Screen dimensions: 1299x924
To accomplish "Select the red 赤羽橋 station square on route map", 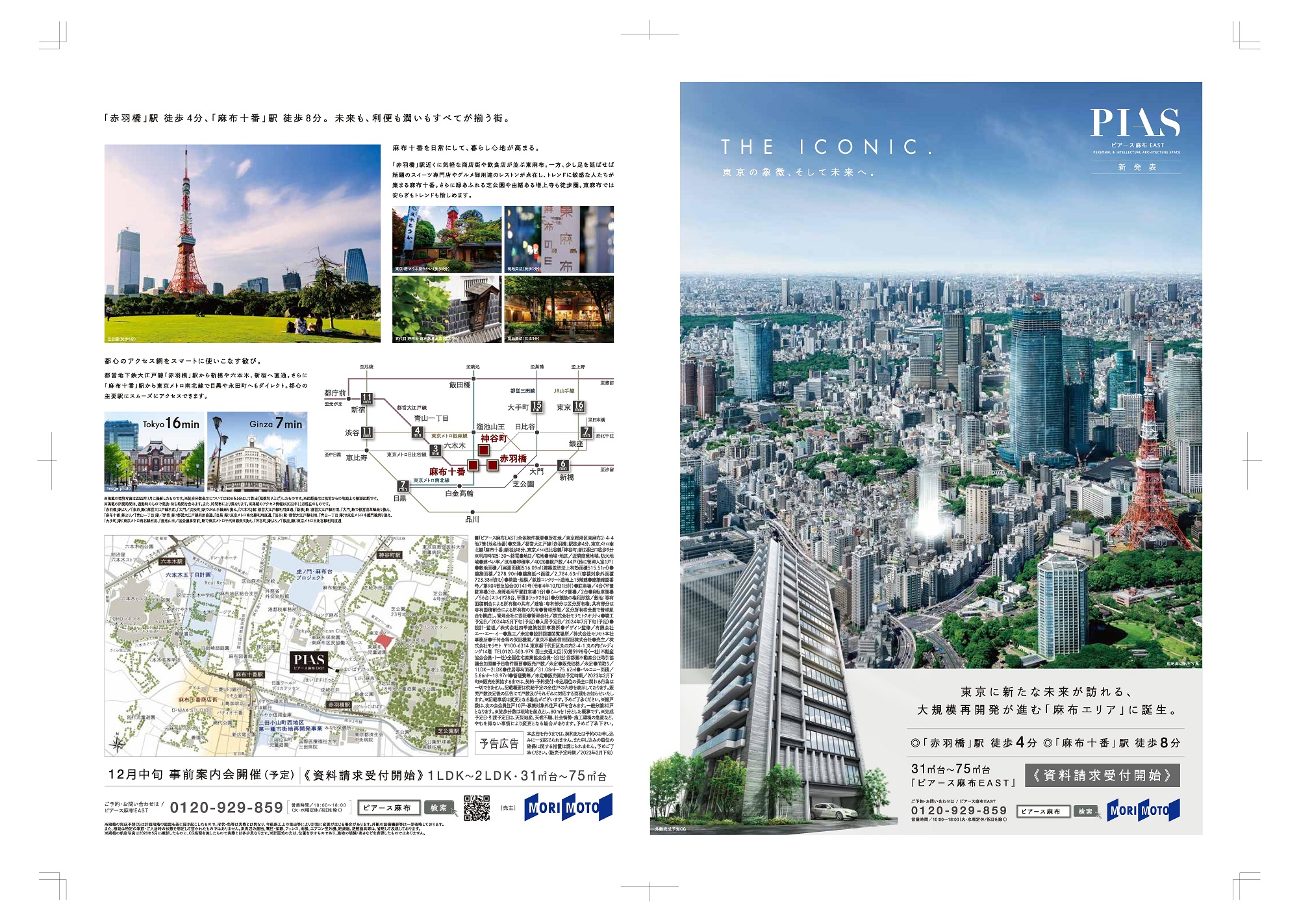I will tap(493, 464).
